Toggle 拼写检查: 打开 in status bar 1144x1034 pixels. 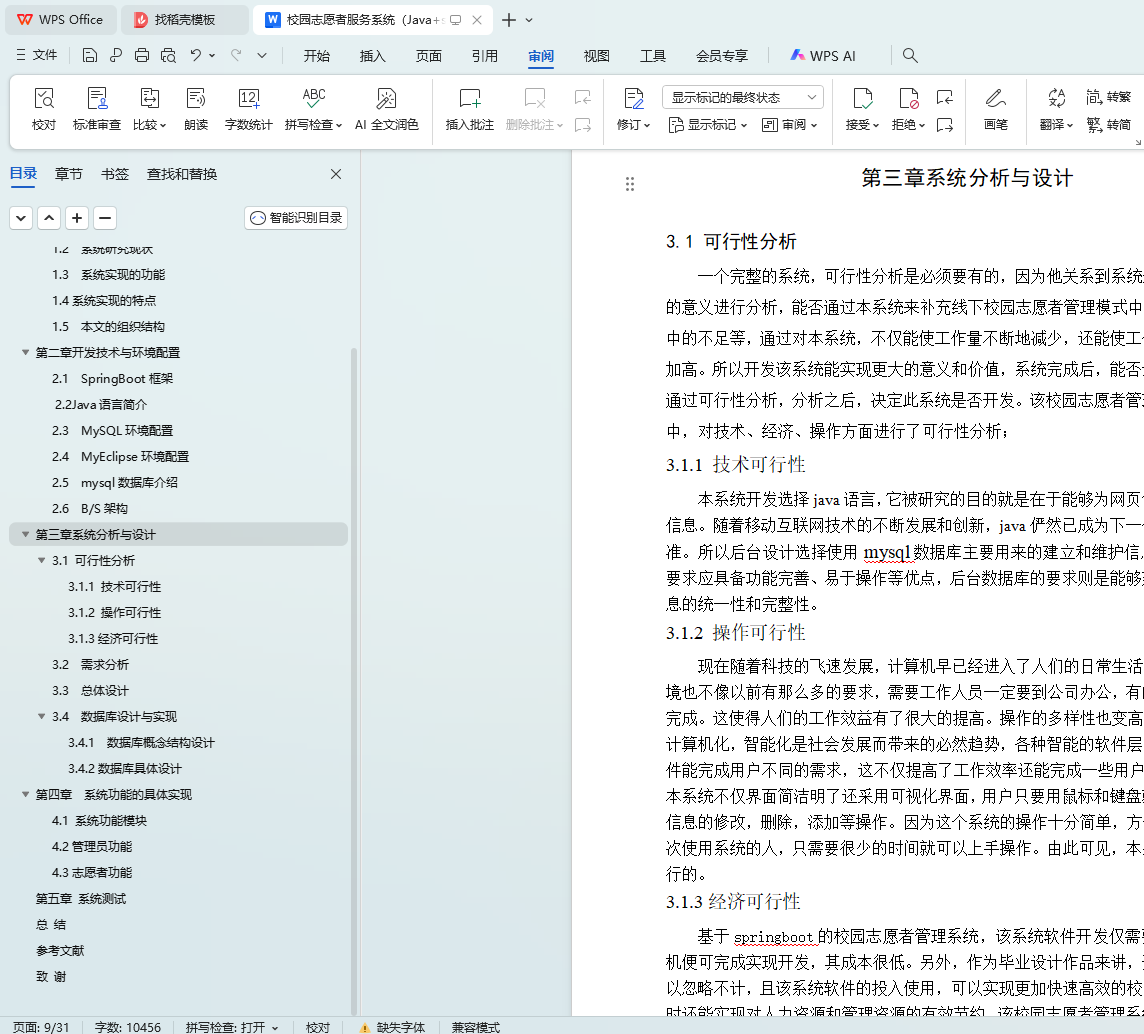pyautogui.click(x=231, y=1027)
